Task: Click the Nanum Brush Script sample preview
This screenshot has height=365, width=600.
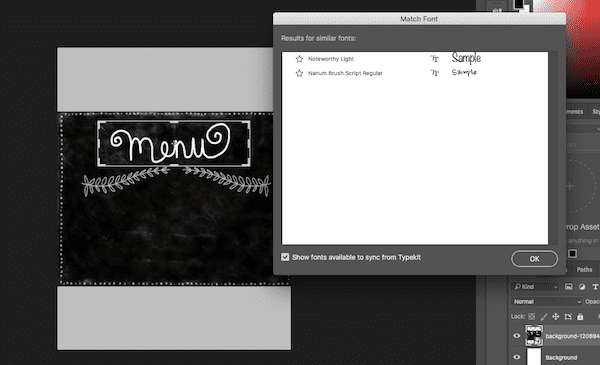Action: click(x=464, y=72)
